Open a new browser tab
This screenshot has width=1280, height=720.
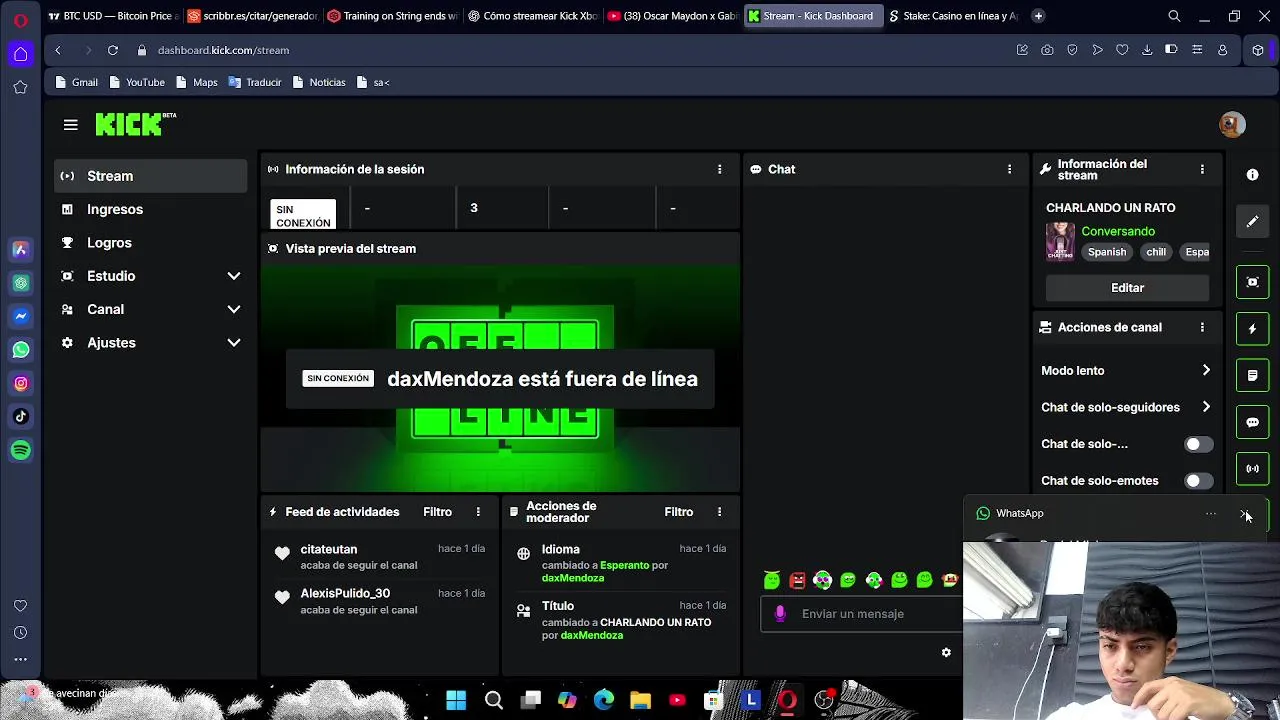(1038, 16)
